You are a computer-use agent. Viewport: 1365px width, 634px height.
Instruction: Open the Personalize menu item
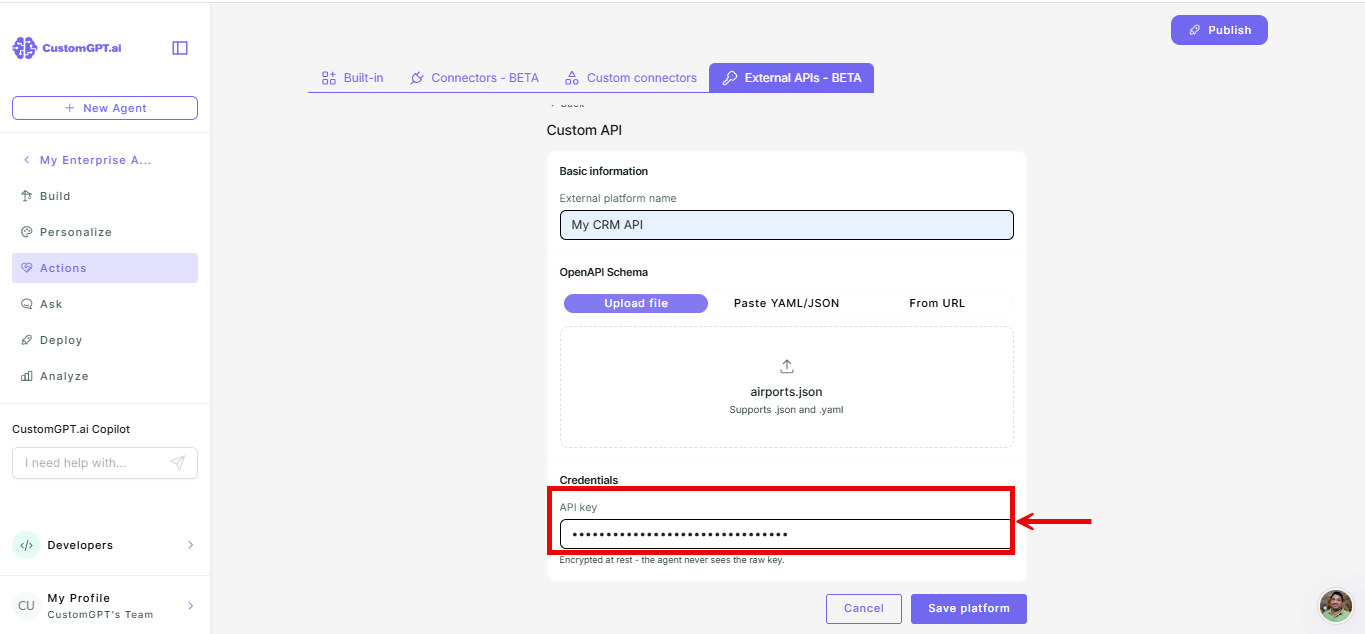(x=105, y=232)
